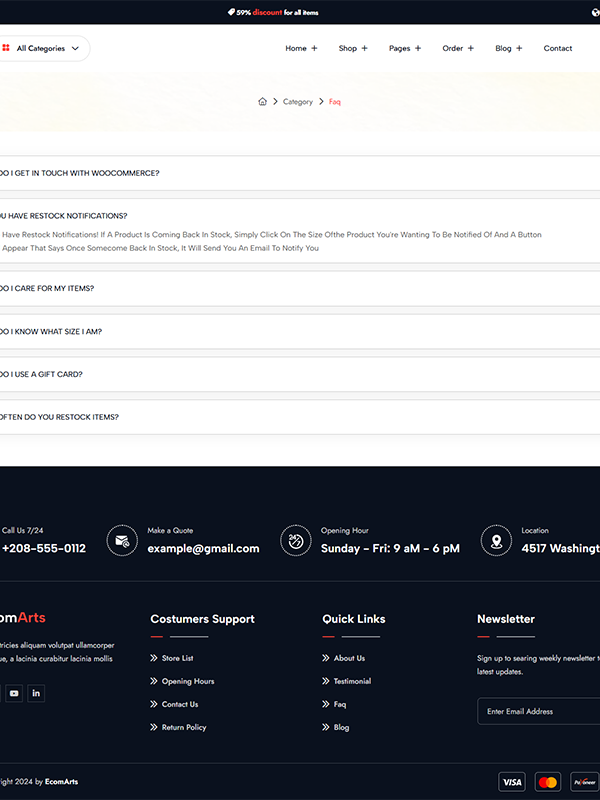Click the YouTube social icon

click(x=14, y=693)
